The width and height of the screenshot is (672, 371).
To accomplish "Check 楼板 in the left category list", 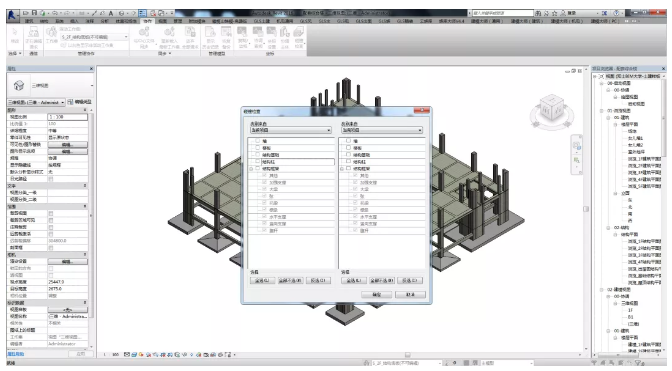I will click(x=258, y=148).
